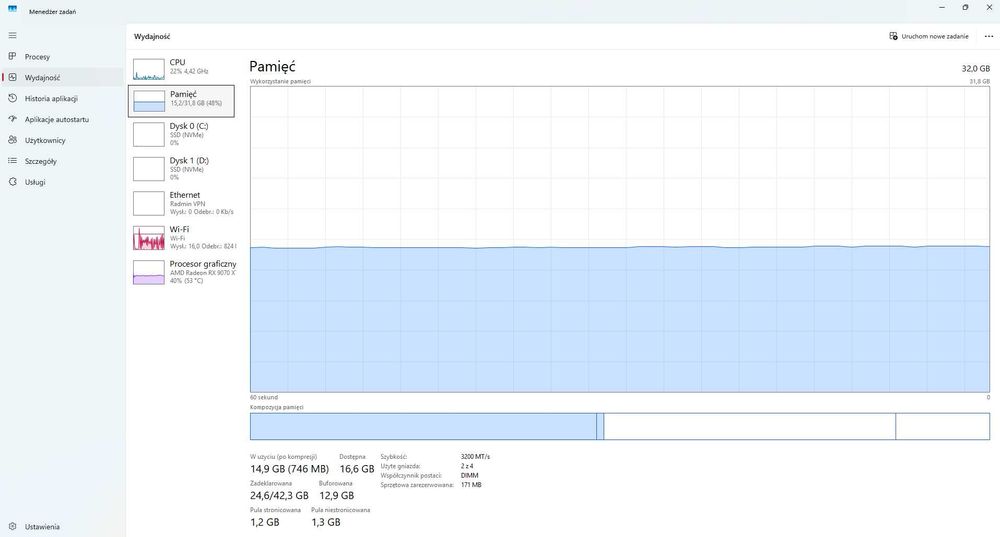Click the free segment of memory composition bar
The height and width of the screenshot is (537, 1000).
click(943, 426)
